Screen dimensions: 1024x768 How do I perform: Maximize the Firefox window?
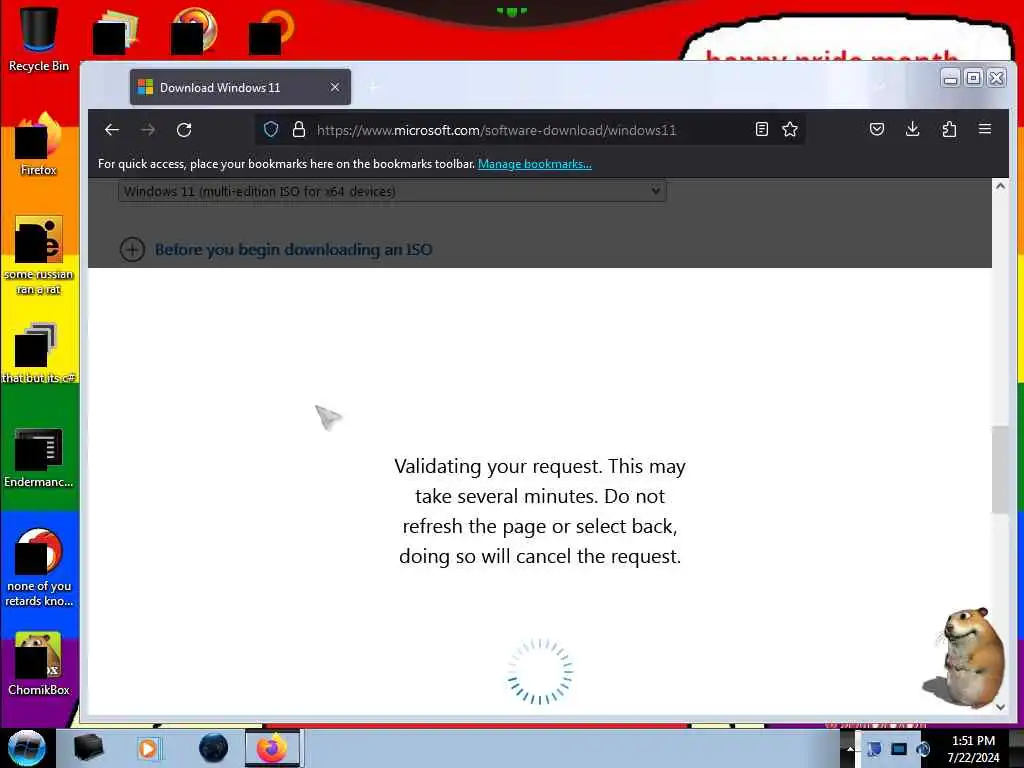tap(973, 78)
